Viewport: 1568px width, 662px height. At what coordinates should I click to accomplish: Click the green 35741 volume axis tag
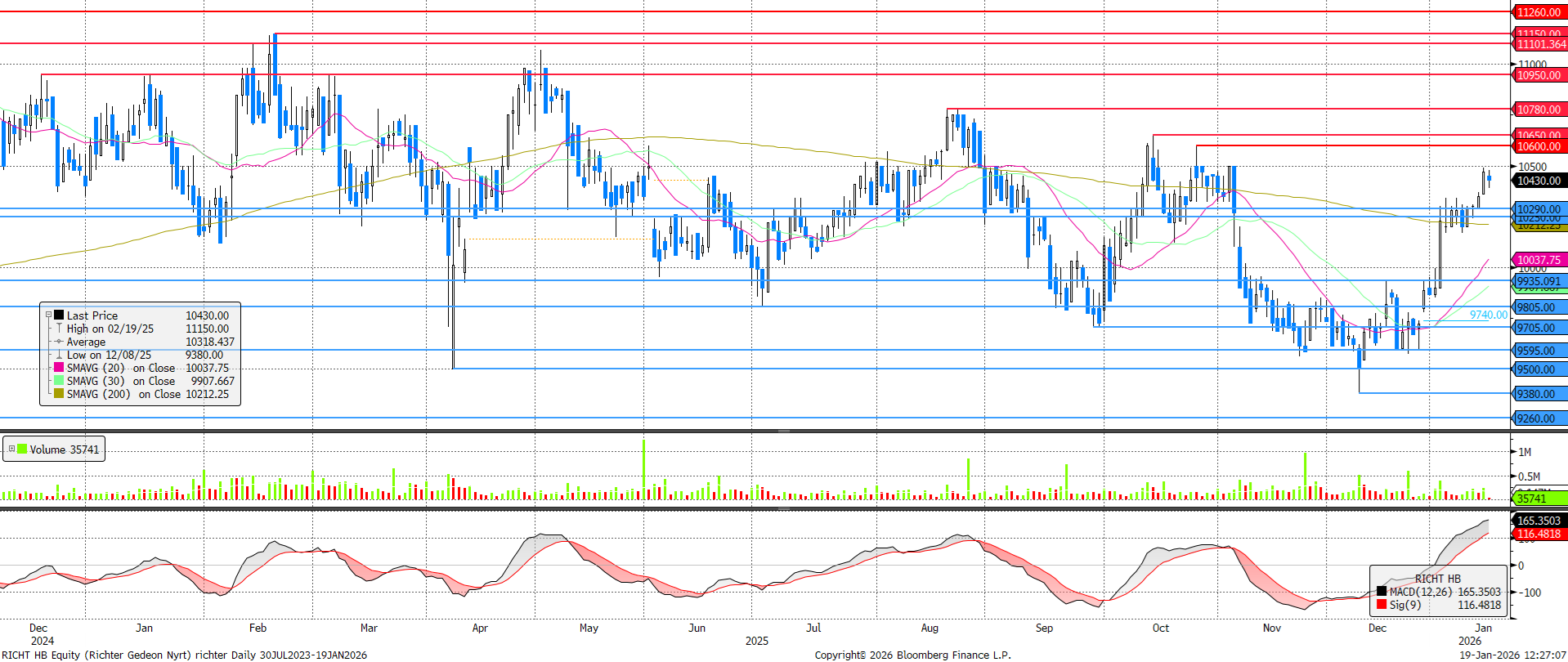(x=1531, y=499)
